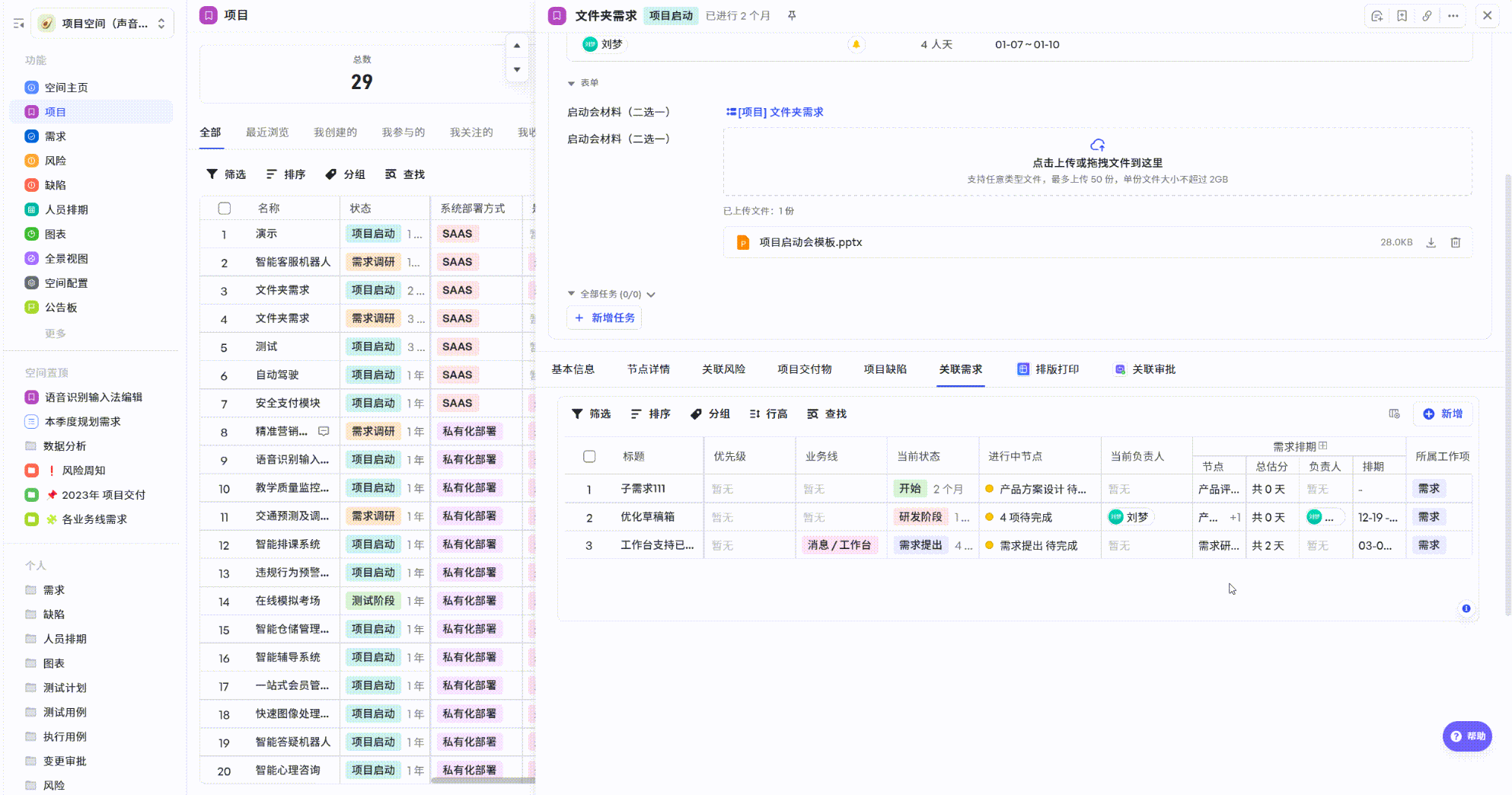Click the down arrow on the 总数 card
The image size is (1512, 795).
(x=517, y=69)
